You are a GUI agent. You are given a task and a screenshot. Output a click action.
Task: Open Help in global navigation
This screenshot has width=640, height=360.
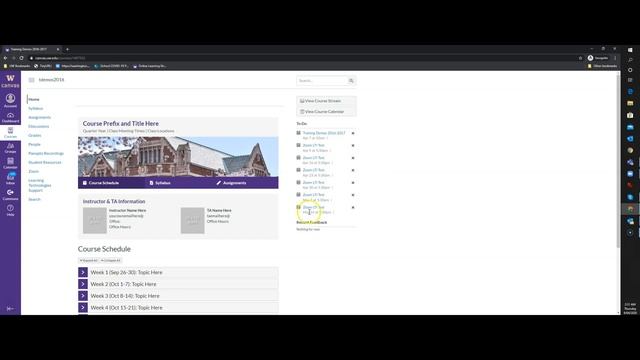pyautogui.click(x=10, y=210)
